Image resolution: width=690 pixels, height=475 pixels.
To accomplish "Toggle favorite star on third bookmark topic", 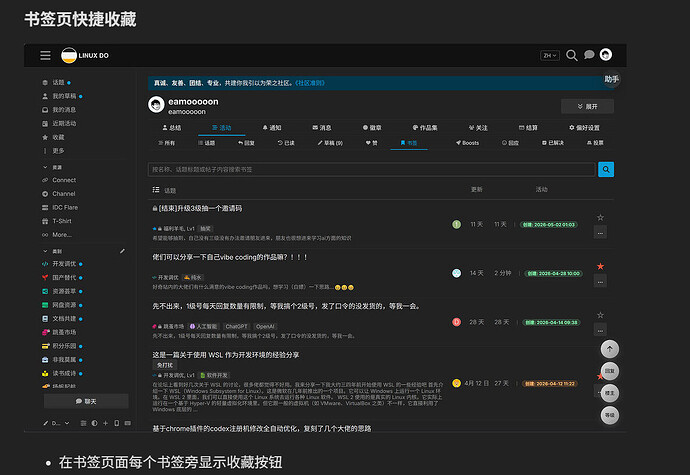I will [x=600, y=315].
